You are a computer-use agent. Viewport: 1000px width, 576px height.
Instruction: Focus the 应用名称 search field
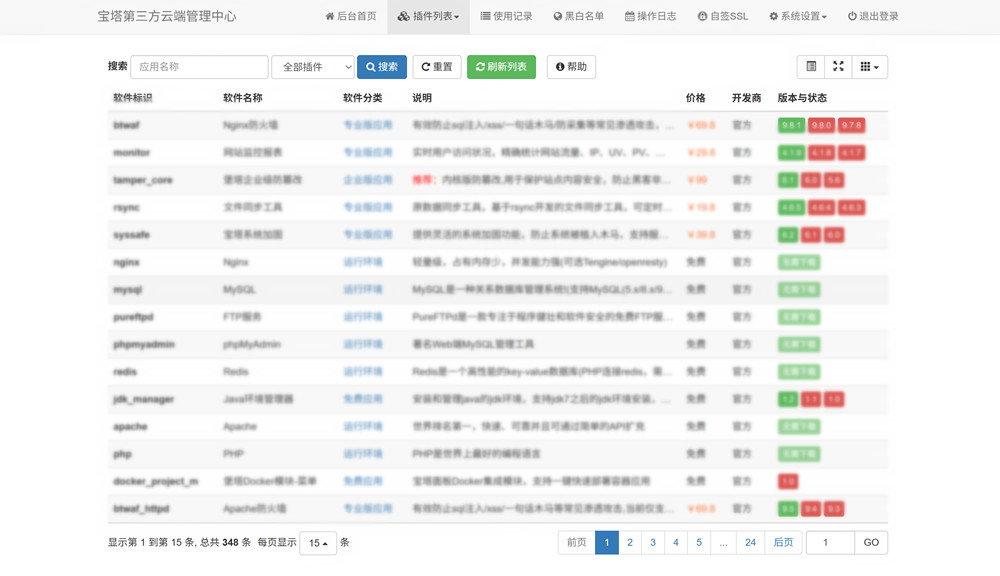point(199,67)
